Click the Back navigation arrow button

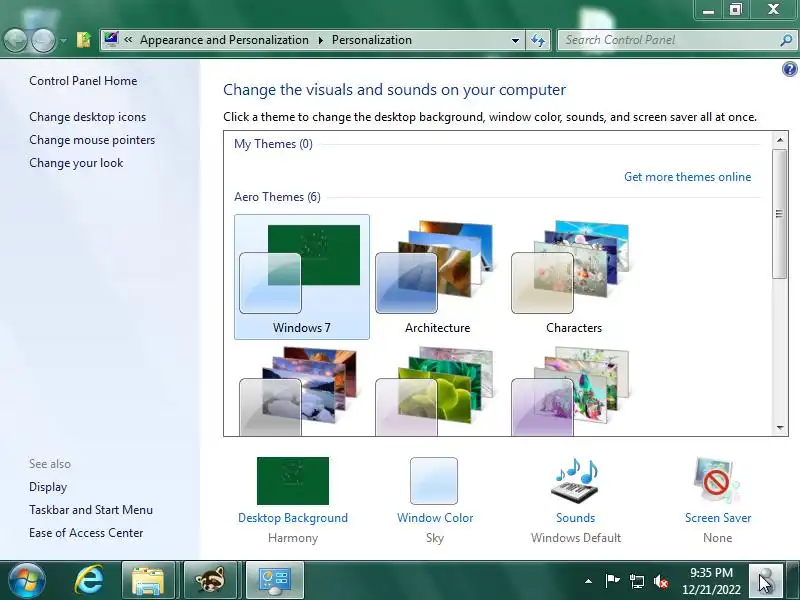15,40
